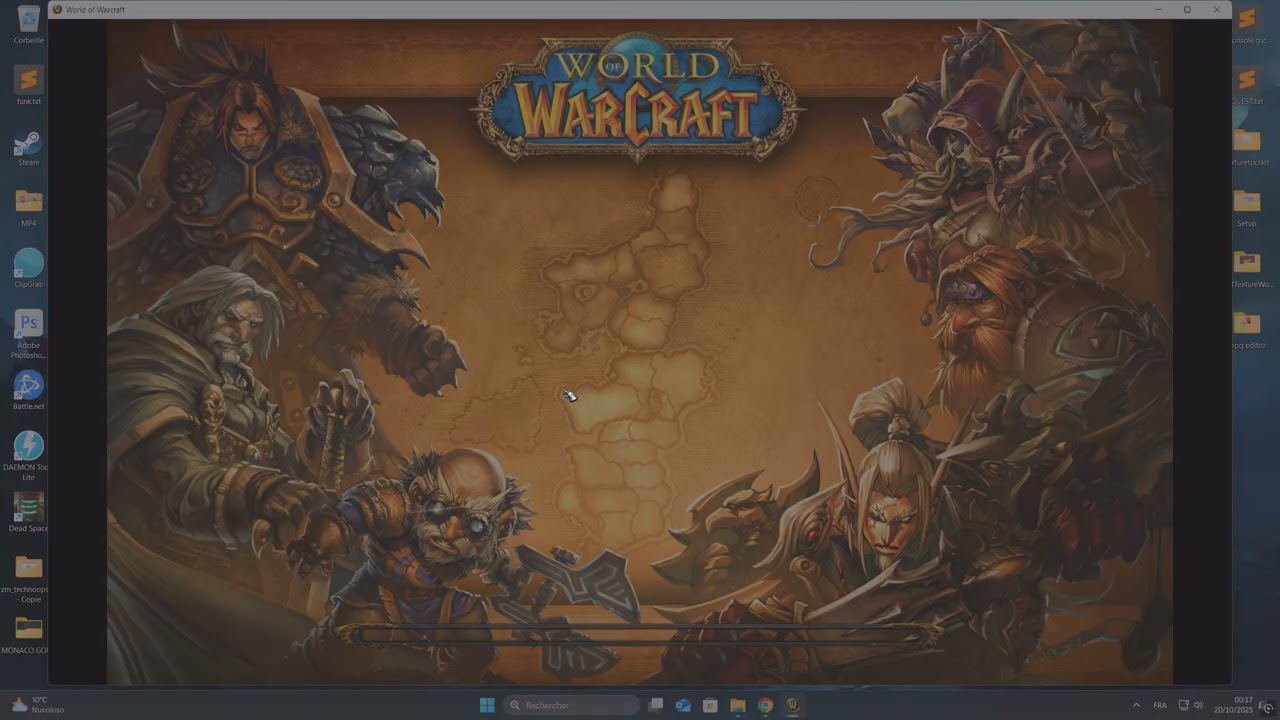Show hidden system tray icons chevron
Screen dimensions: 1280x720
point(1136,705)
